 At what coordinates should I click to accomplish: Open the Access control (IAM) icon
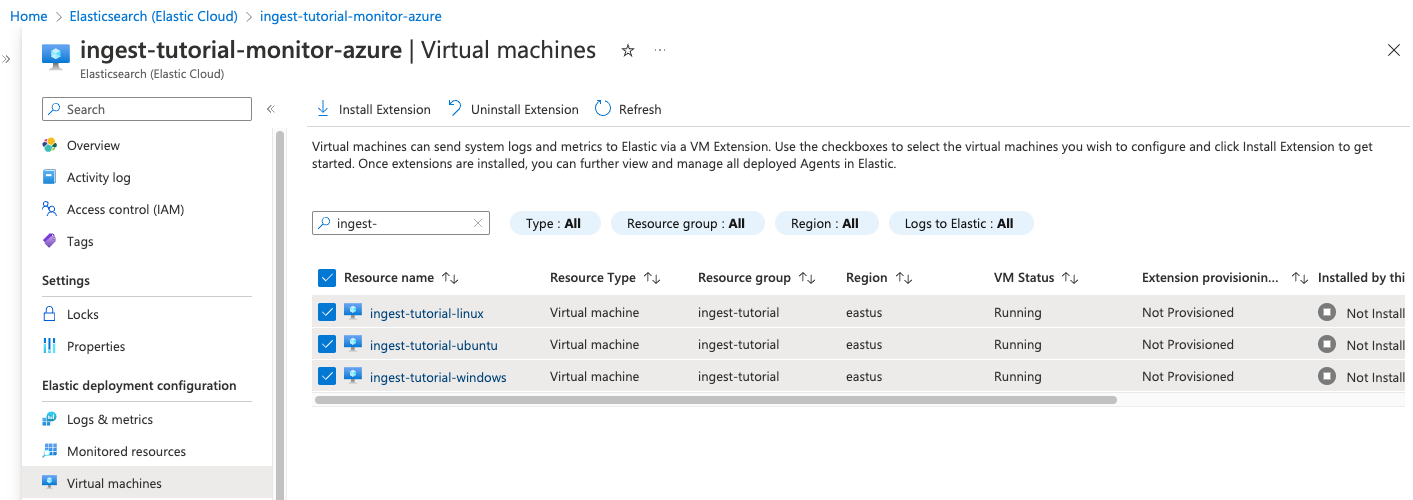[50, 209]
